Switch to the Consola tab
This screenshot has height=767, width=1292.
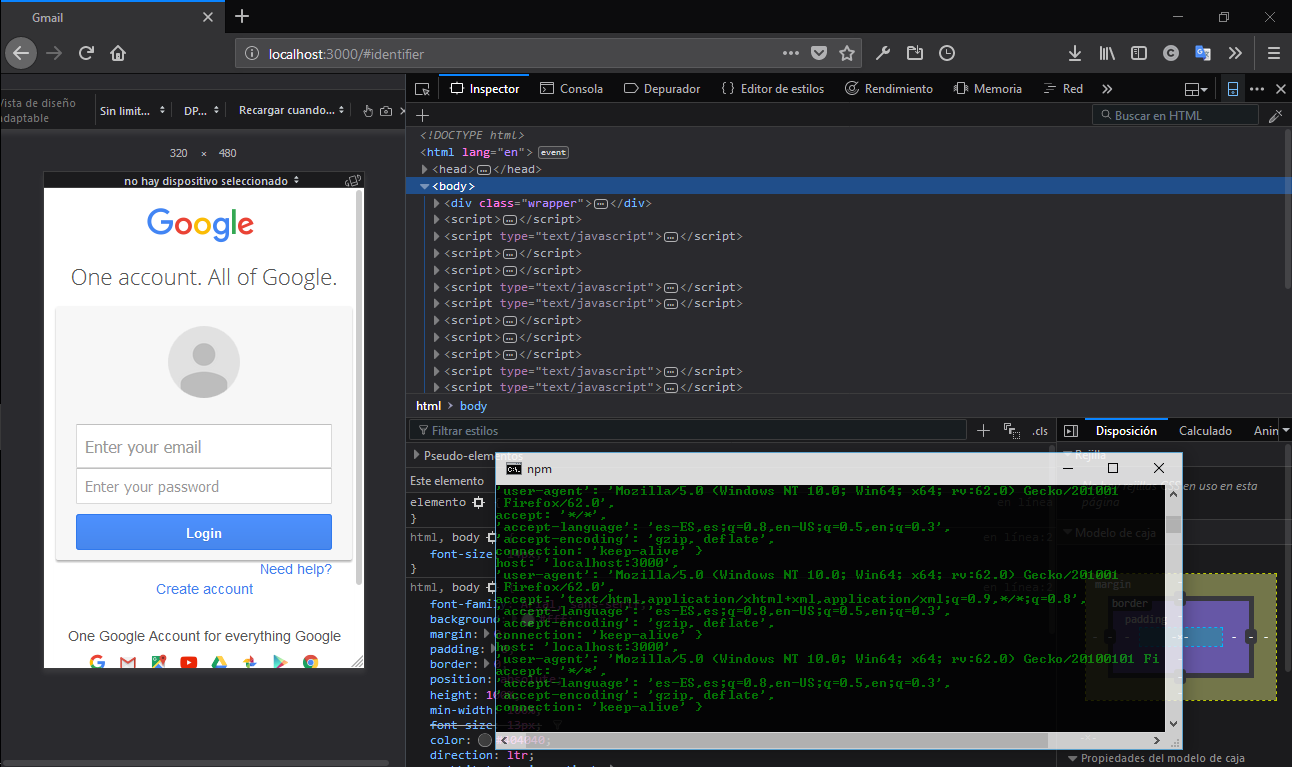[571, 89]
